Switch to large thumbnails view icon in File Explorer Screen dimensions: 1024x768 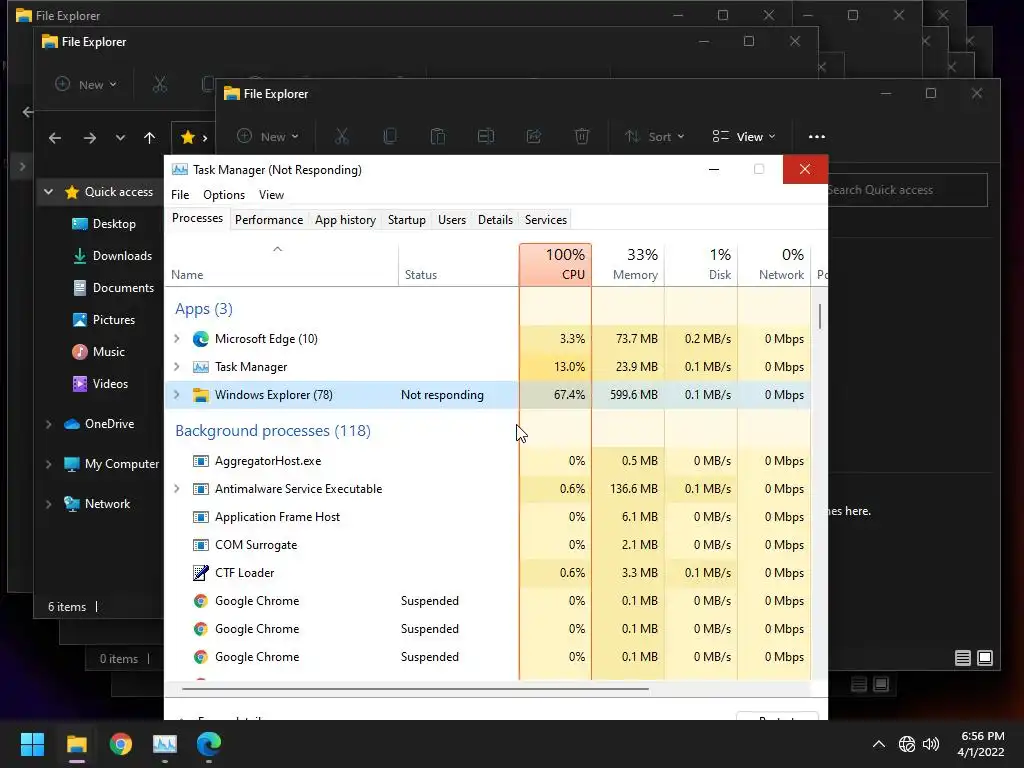click(985, 658)
